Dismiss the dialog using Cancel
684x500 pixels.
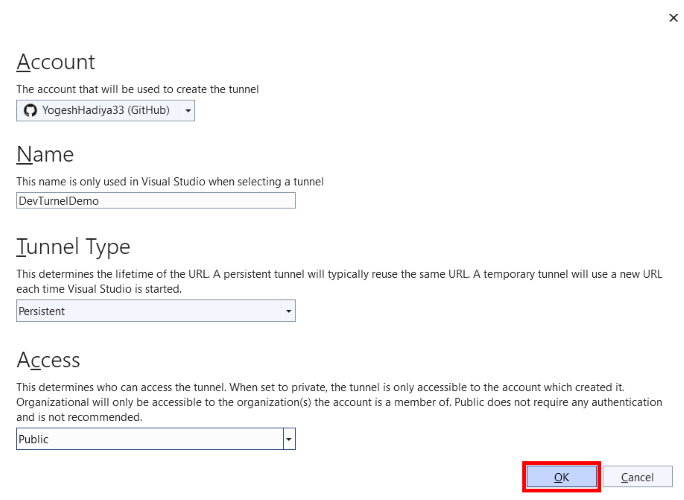[637, 477]
